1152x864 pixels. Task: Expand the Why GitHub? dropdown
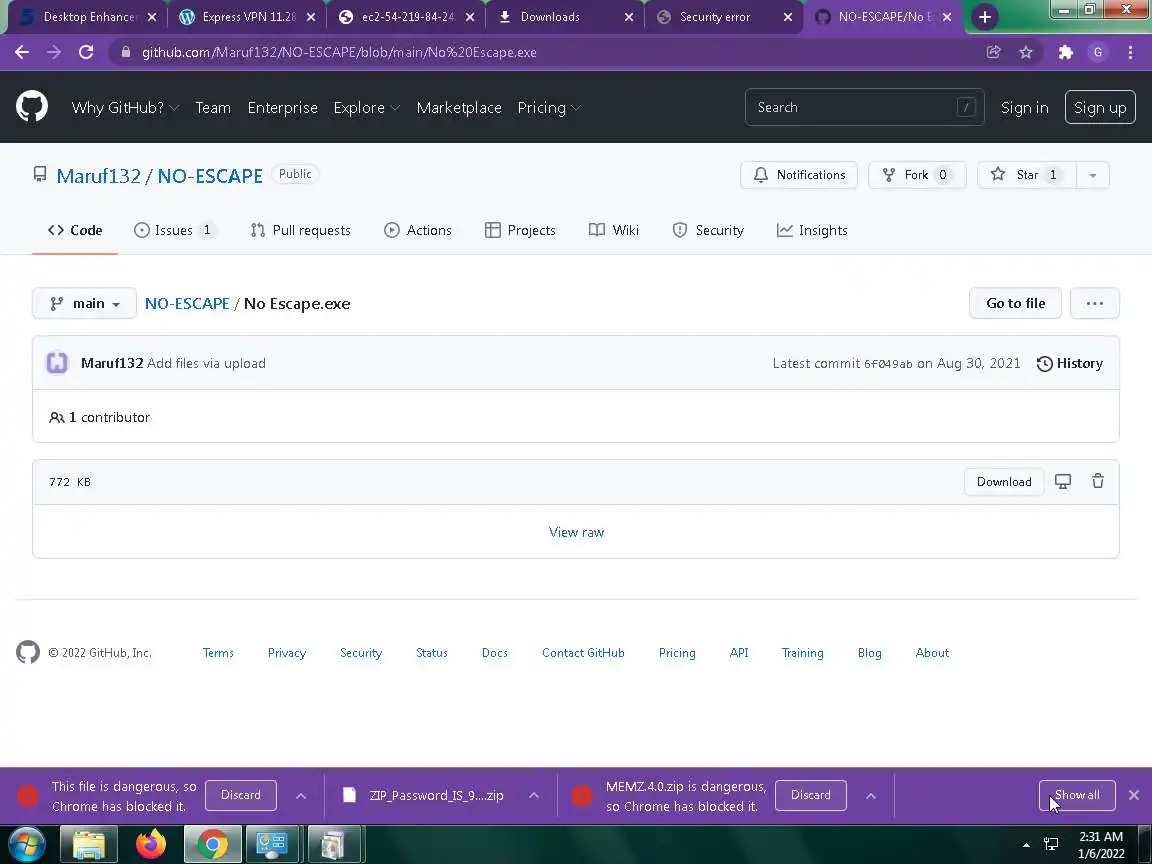(126, 107)
